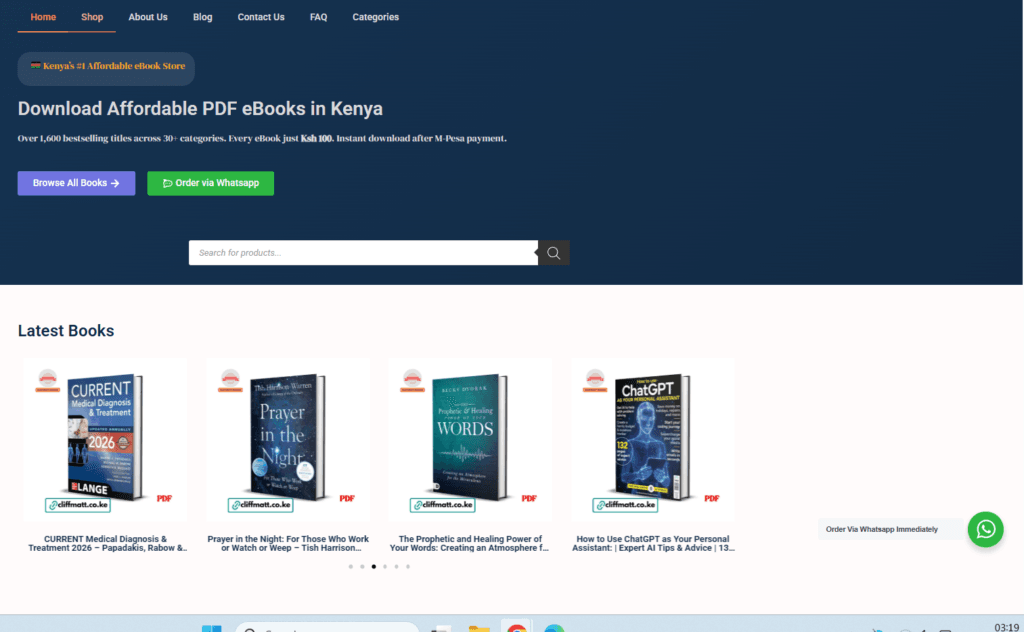Open the Prayer in the Night title link
Screen dimensions: 1024x632
tap(288, 543)
